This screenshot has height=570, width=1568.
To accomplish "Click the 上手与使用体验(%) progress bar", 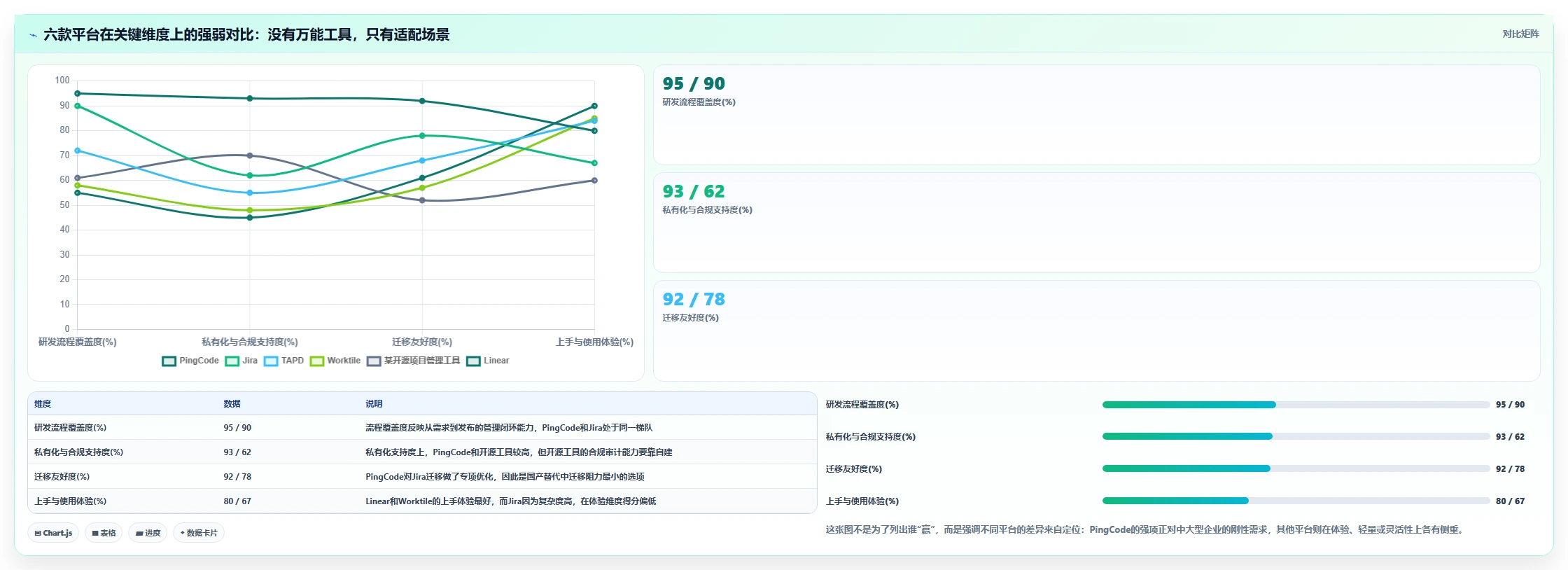I will 1296,501.
